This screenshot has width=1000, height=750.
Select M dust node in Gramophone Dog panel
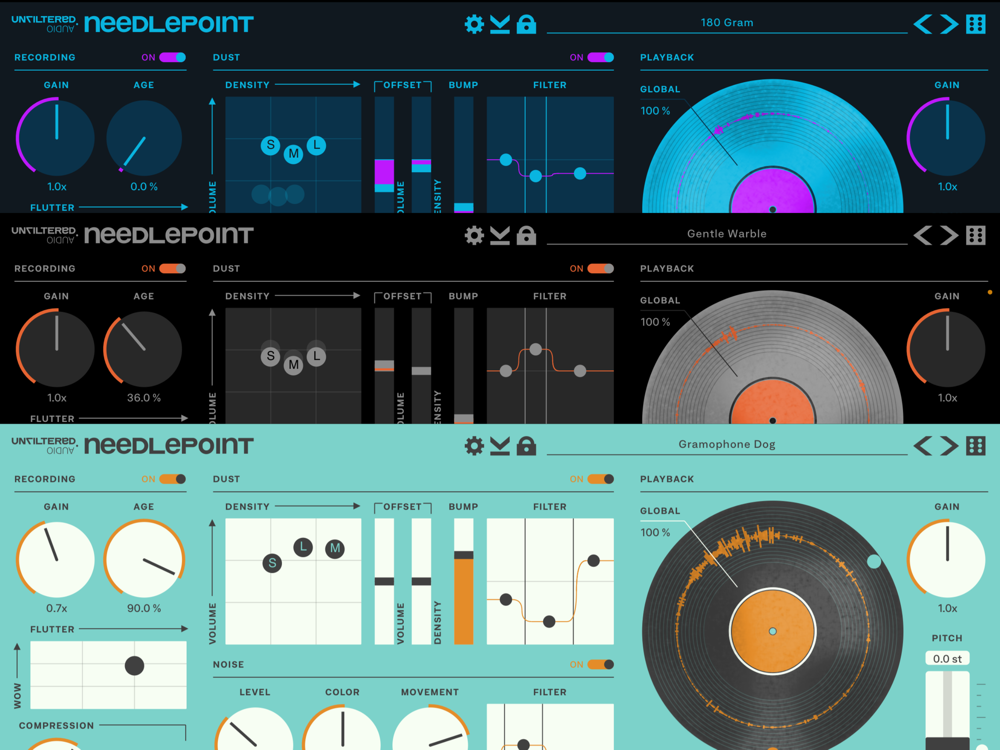click(x=335, y=548)
